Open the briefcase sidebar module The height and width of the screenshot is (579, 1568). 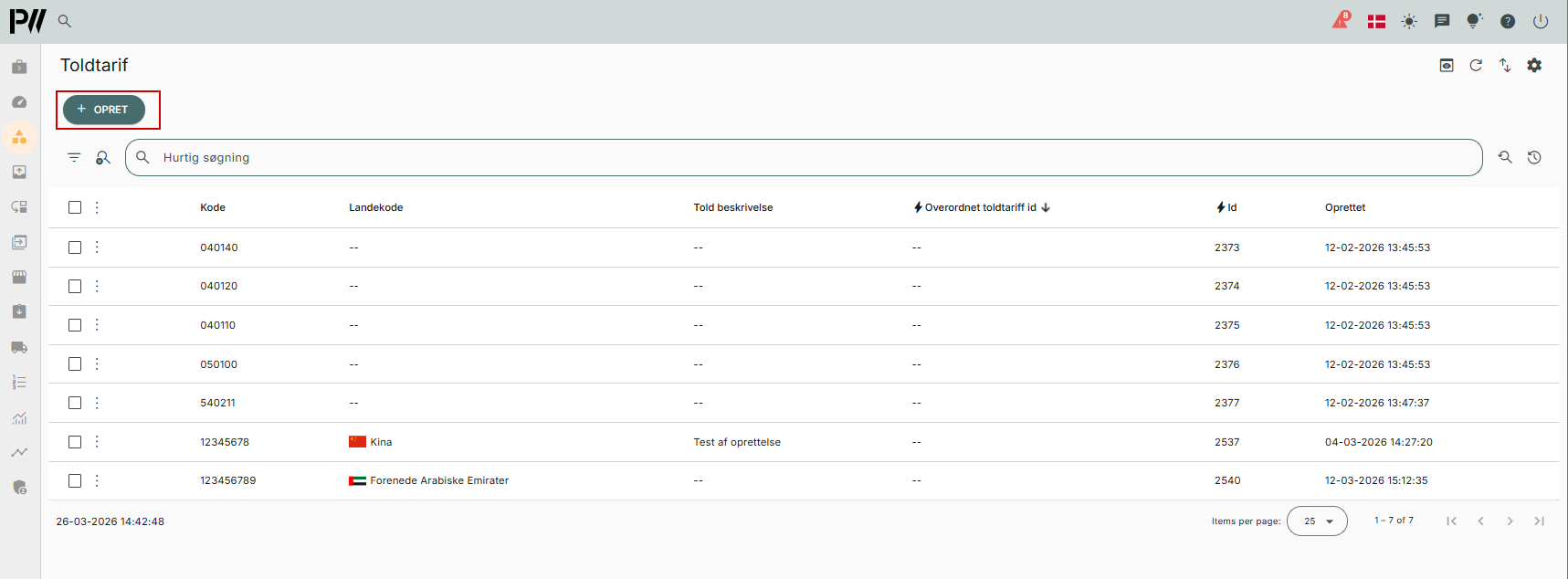pos(19,67)
